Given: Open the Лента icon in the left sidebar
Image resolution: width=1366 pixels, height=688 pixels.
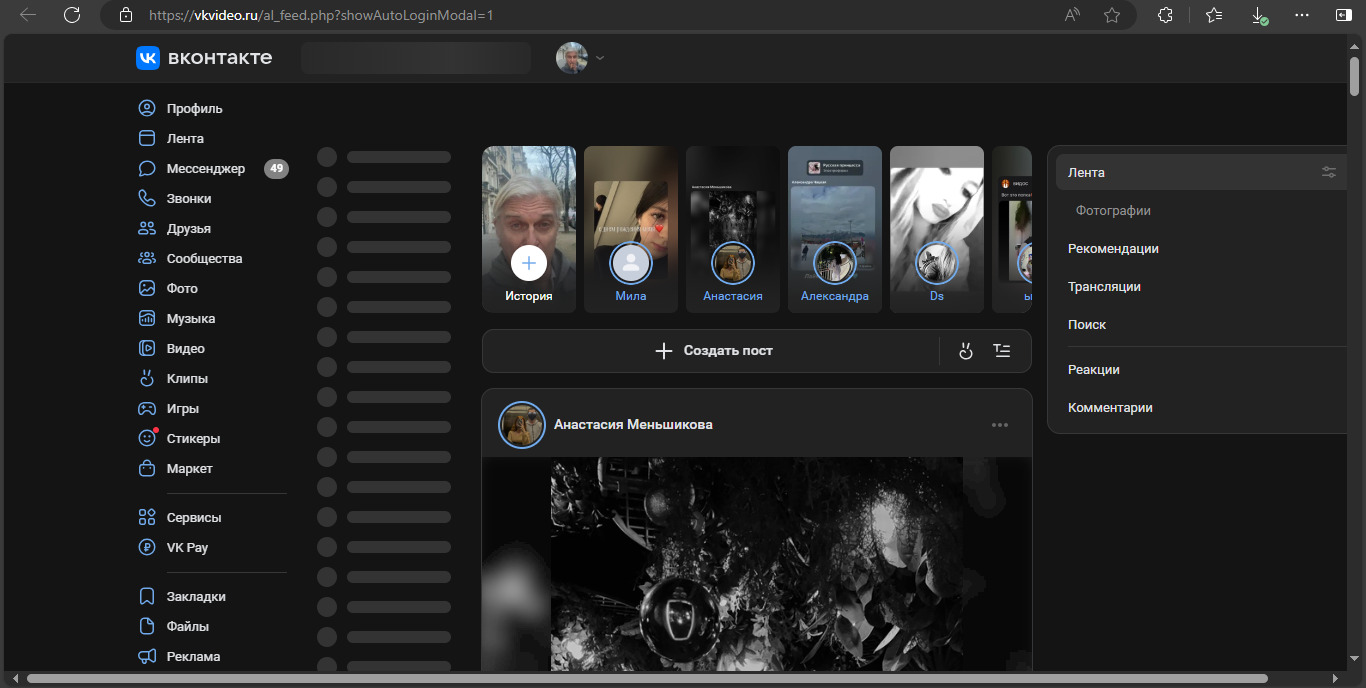Looking at the screenshot, I should tap(147, 138).
